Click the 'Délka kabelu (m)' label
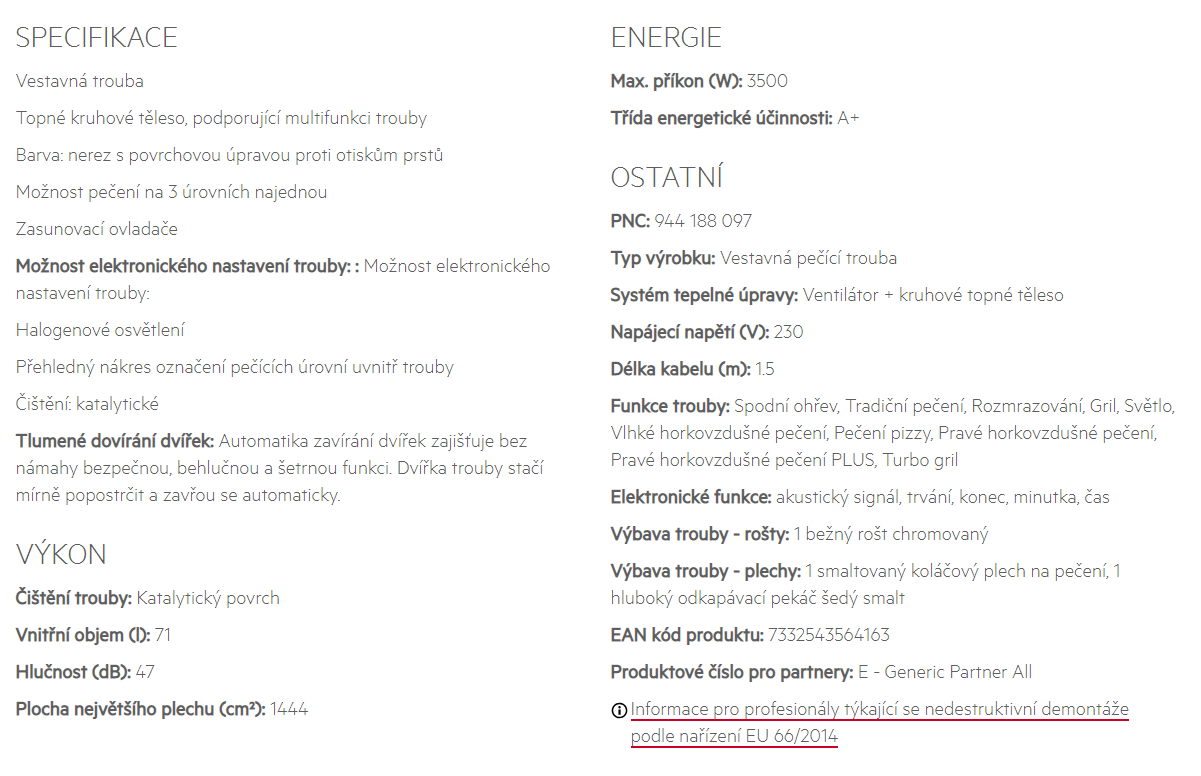Screen dimensions: 1201x776 click(680, 369)
